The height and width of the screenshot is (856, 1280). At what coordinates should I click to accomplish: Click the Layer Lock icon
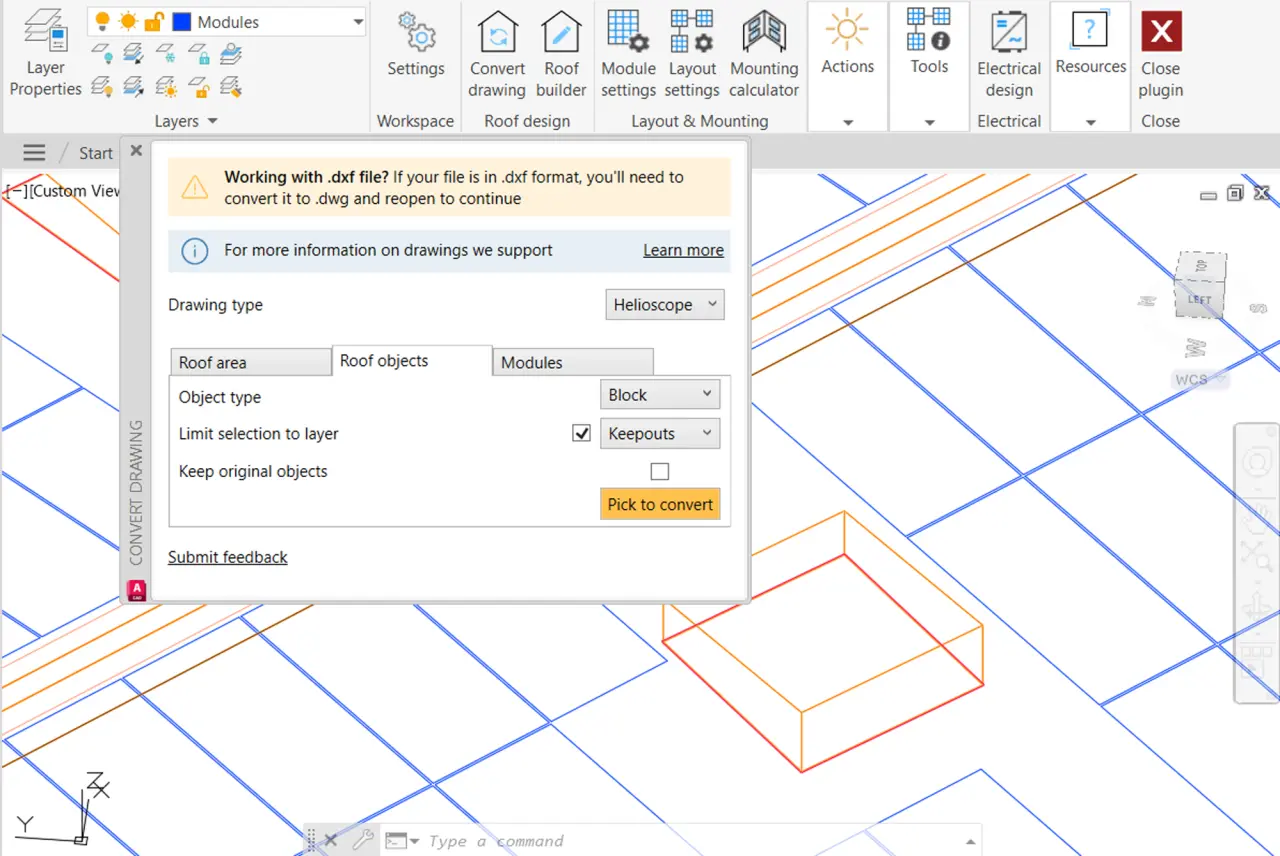(199, 53)
